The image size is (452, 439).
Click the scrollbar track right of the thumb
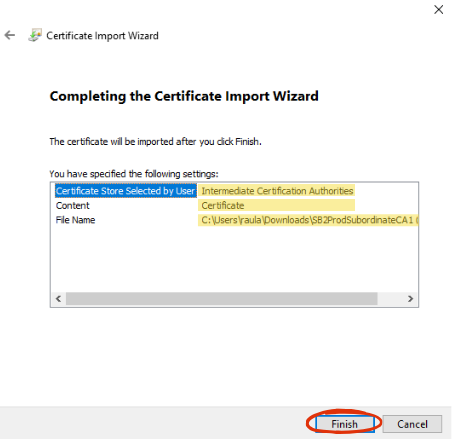point(390,299)
